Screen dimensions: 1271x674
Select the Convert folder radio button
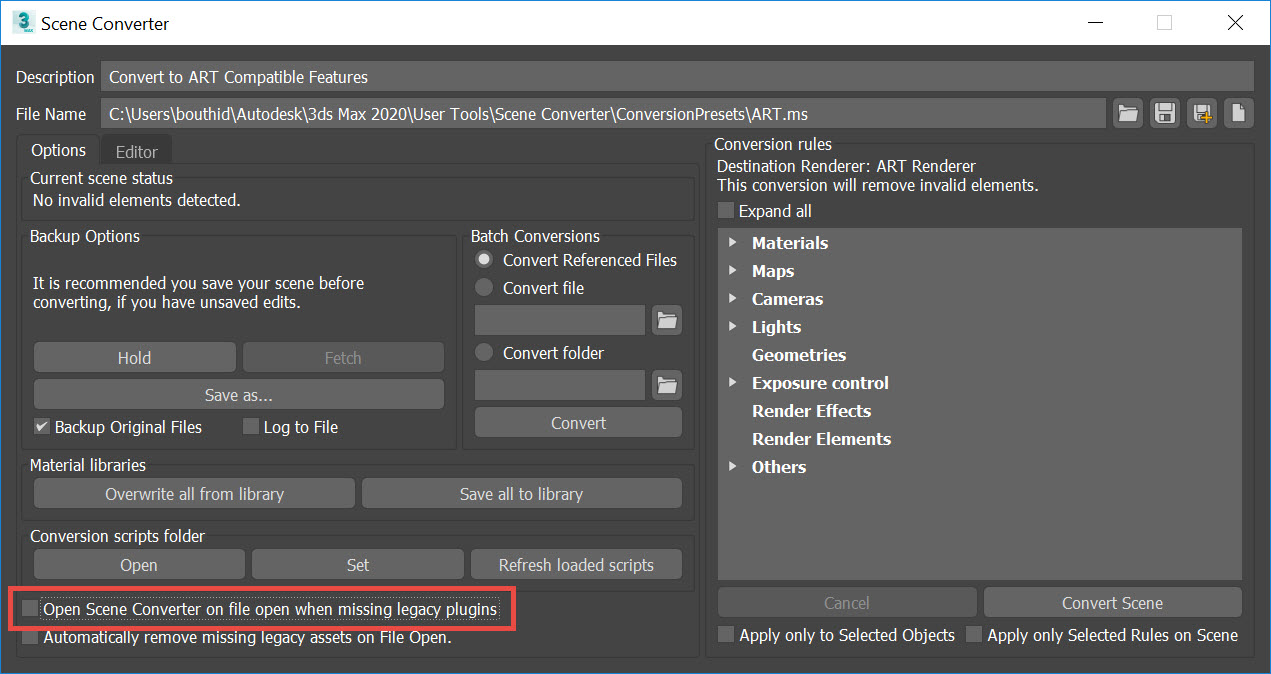(485, 353)
